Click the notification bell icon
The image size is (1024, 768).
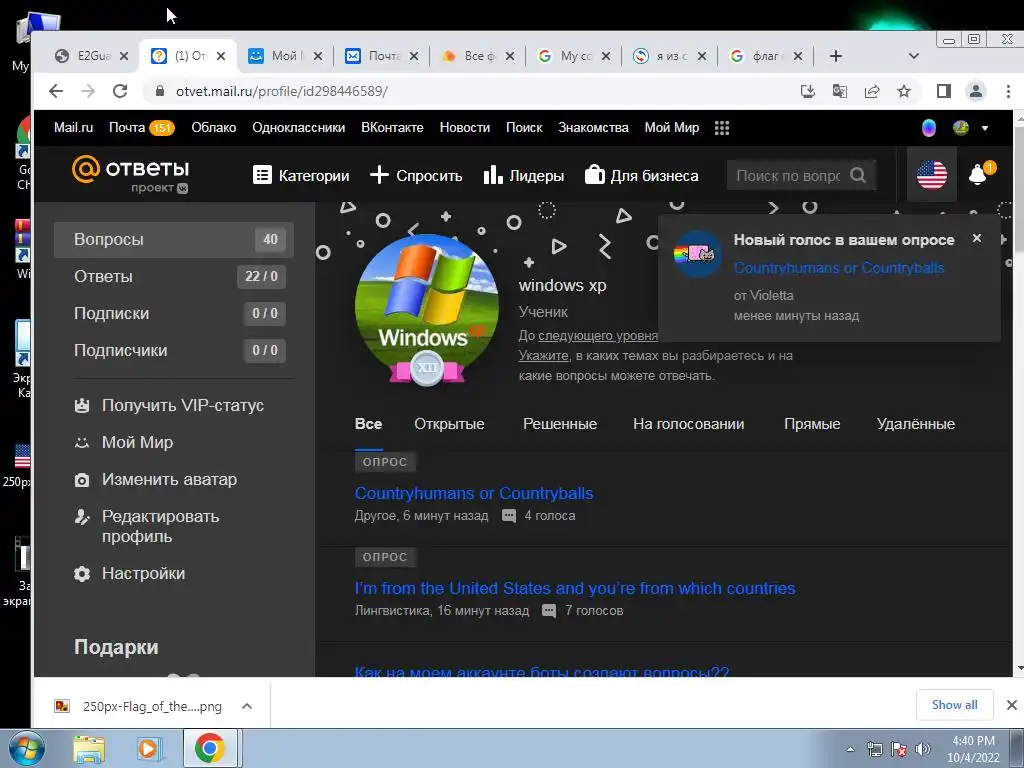pos(978,174)
